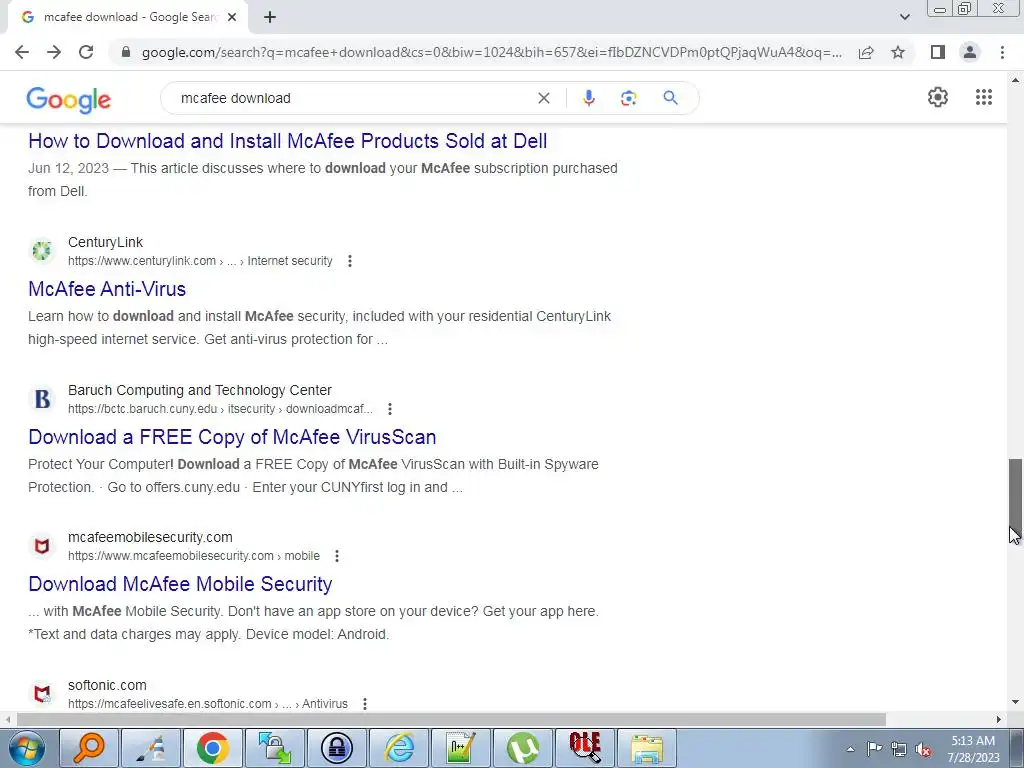Image resolution: width=1024 pixels, height=768 pixels.
Task: Clear the search query text
Action: coord(543,98)
